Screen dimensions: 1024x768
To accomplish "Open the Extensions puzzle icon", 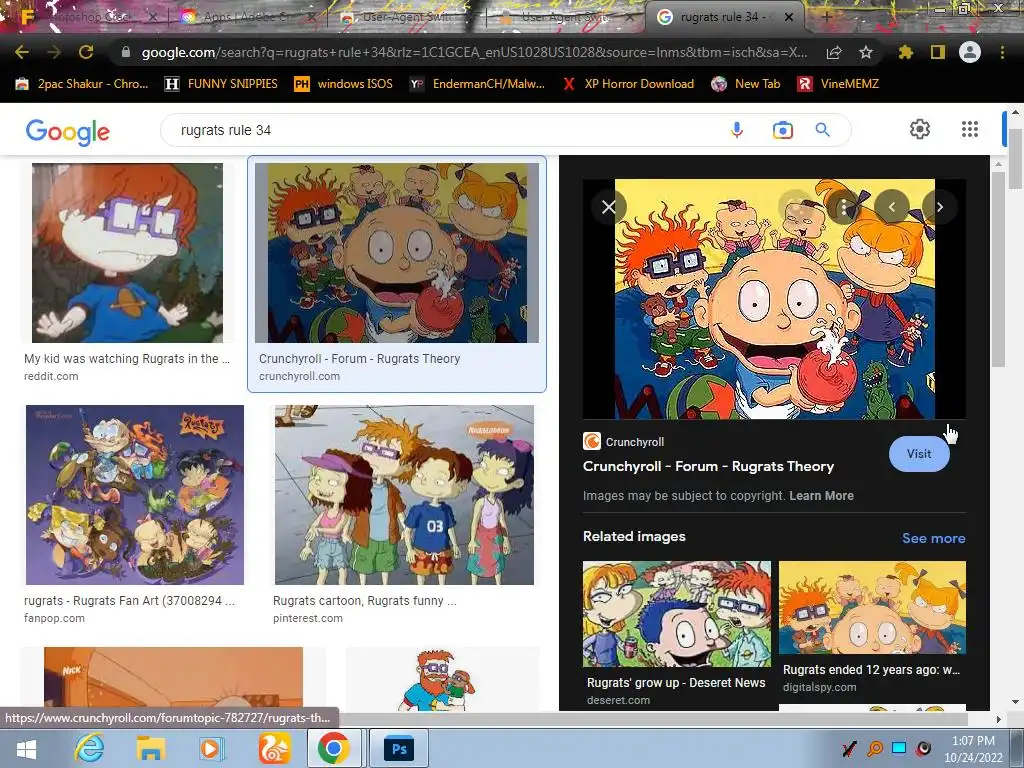I will point(906,52).
